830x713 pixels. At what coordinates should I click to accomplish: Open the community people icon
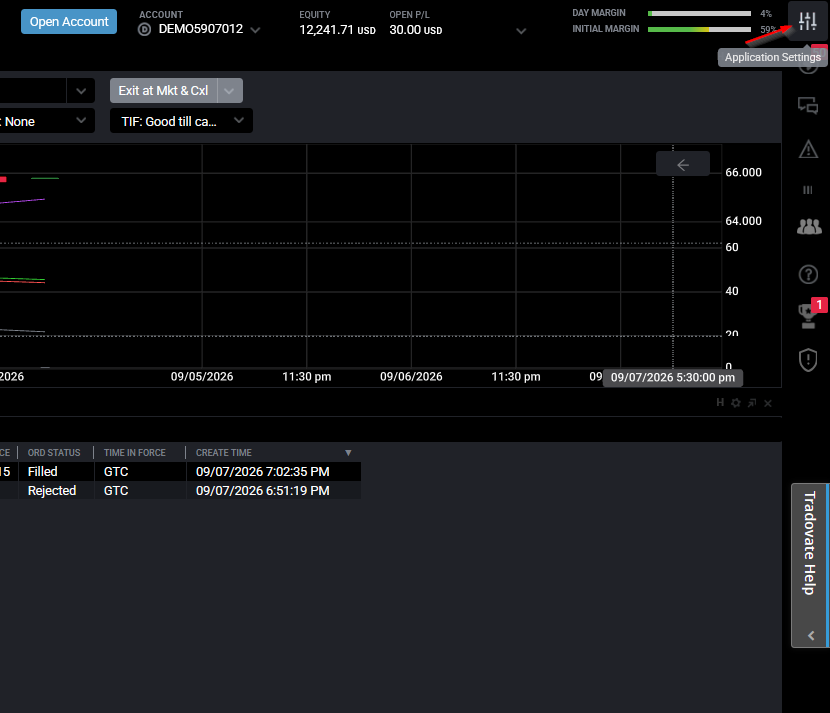pos(809,227)
